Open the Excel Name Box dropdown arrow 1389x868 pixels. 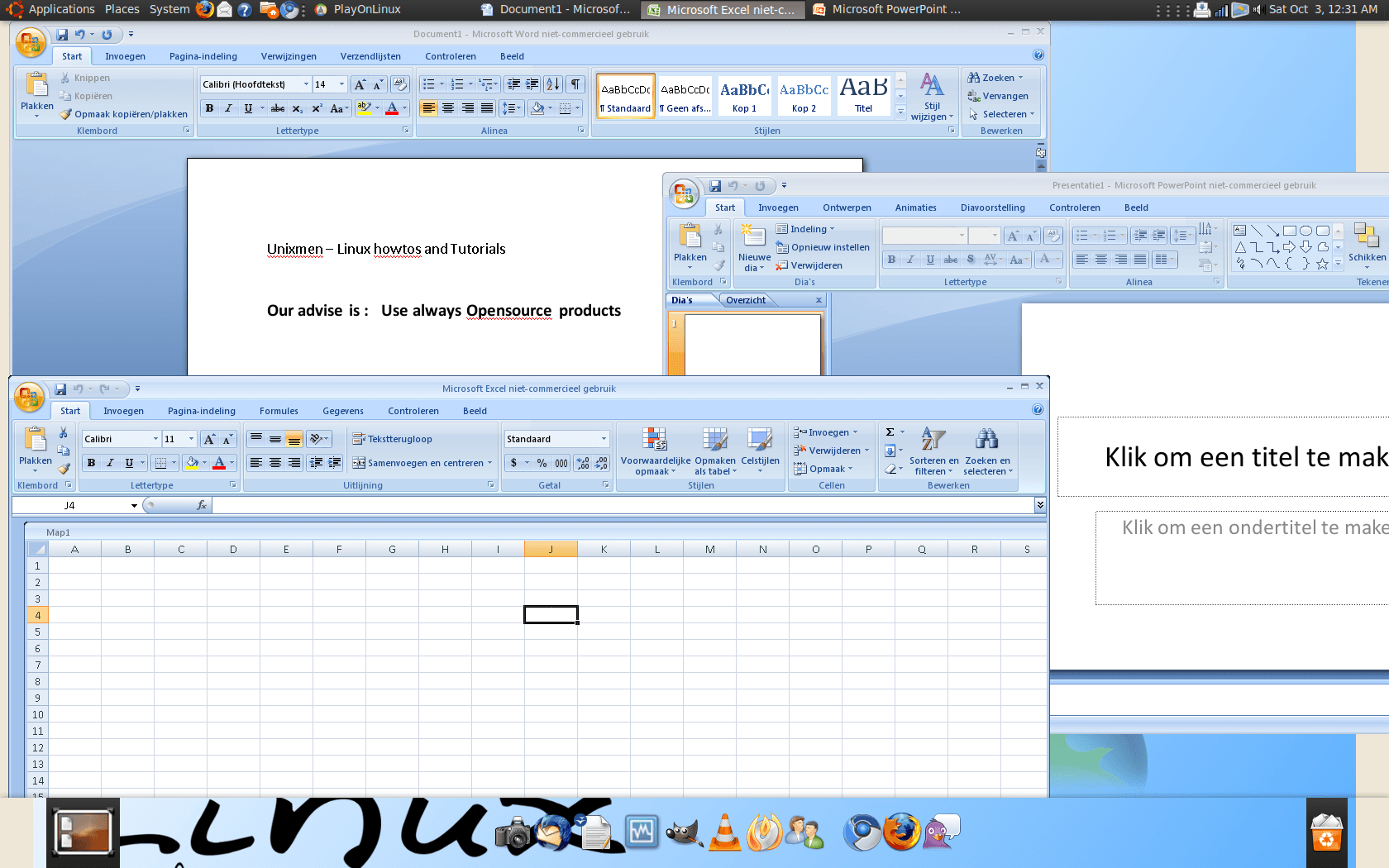coord(134,506)
